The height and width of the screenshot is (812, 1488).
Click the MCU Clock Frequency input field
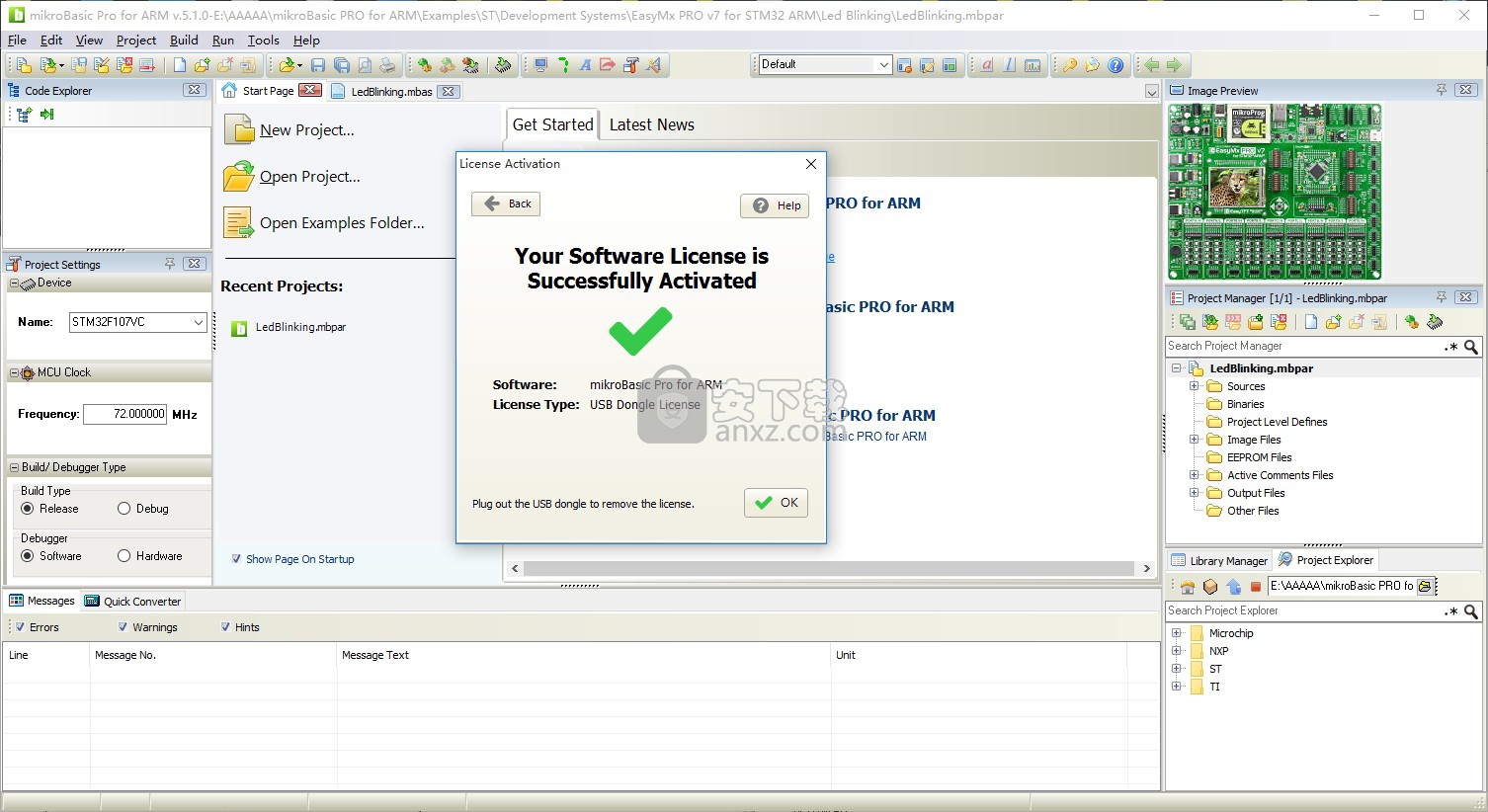point(125,414)
